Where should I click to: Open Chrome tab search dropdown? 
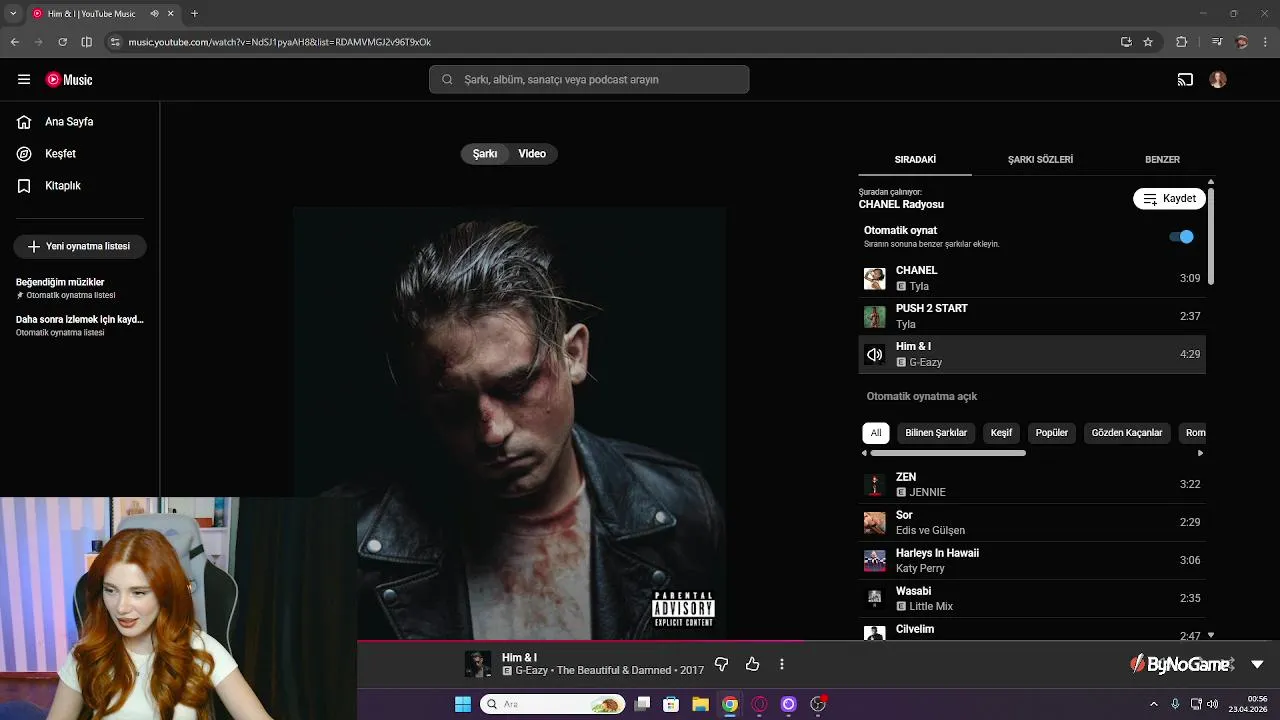pyautogui.click(x=13, y=14)
